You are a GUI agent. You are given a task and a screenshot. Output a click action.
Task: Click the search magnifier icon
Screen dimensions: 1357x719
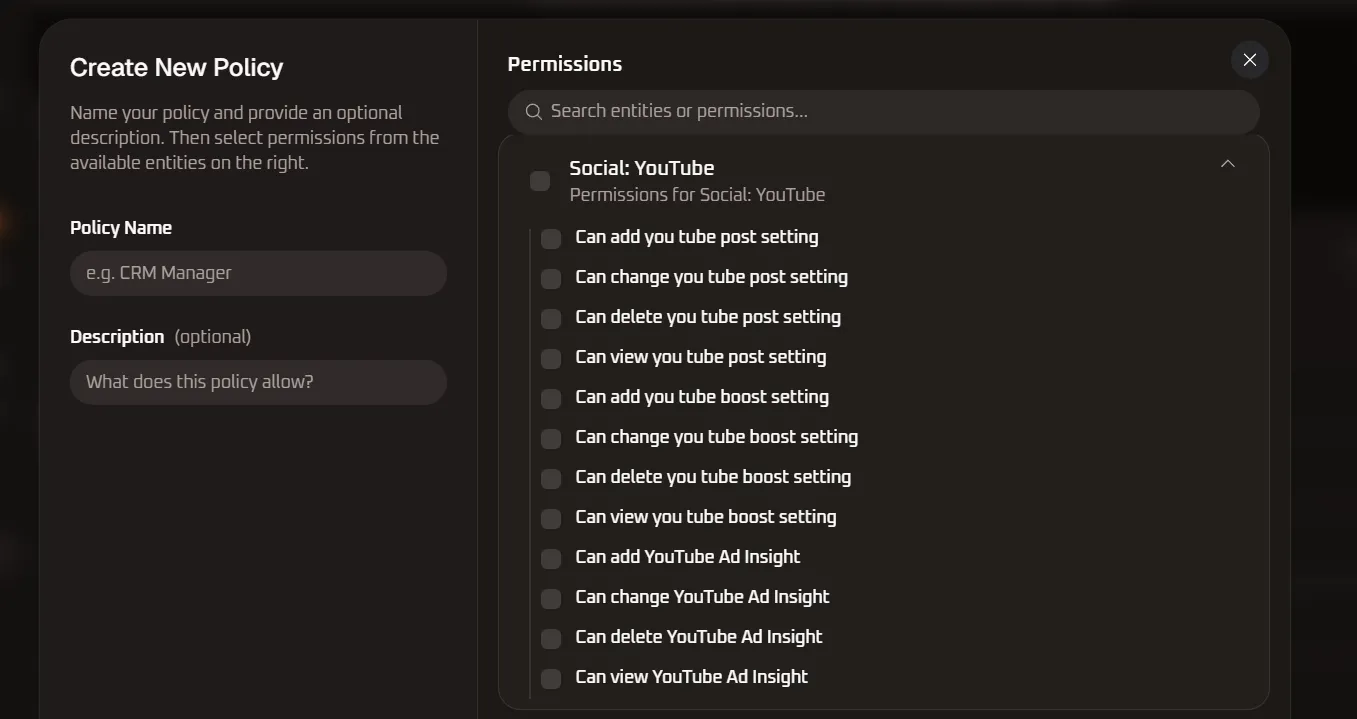534,111
